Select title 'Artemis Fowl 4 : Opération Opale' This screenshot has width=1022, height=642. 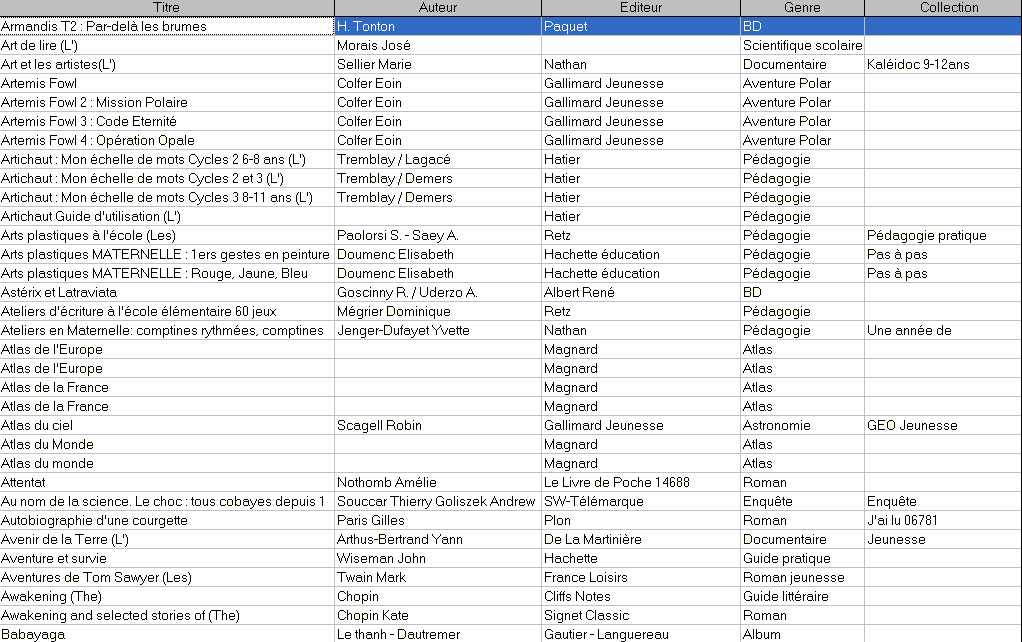(98, 140)
